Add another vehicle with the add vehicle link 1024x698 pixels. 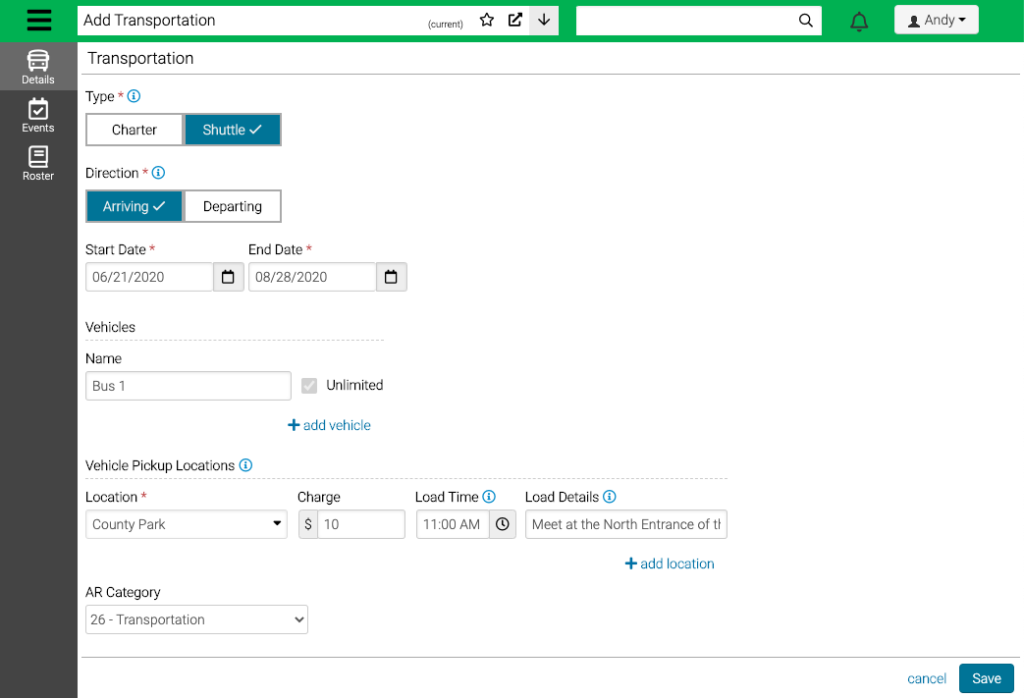pyautogui.click(x=329, y=425)
